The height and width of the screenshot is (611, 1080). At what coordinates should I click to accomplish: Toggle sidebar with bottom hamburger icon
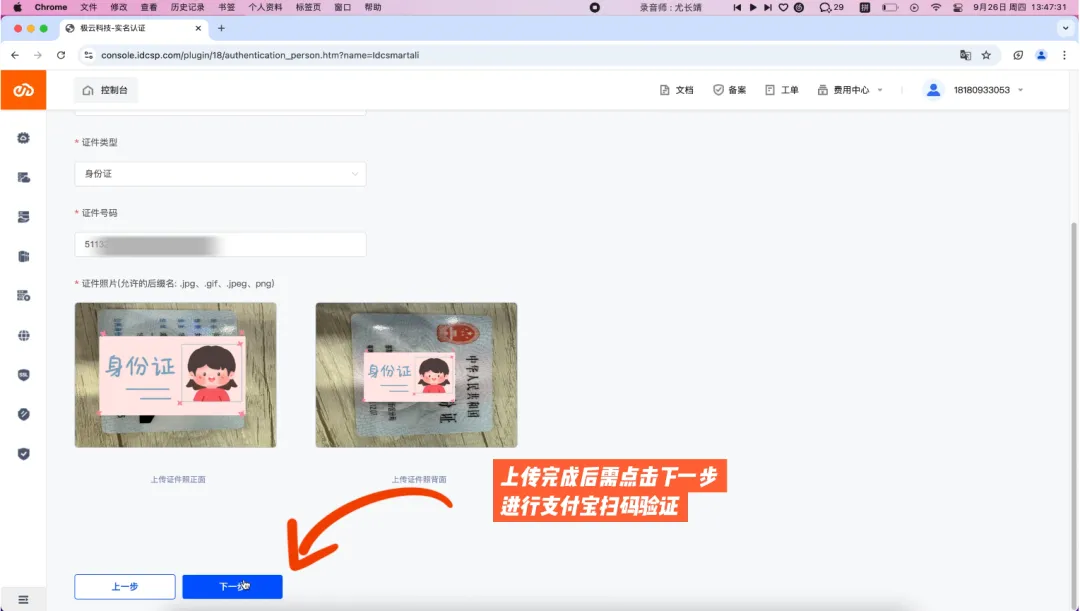click(x=23, y=600)
